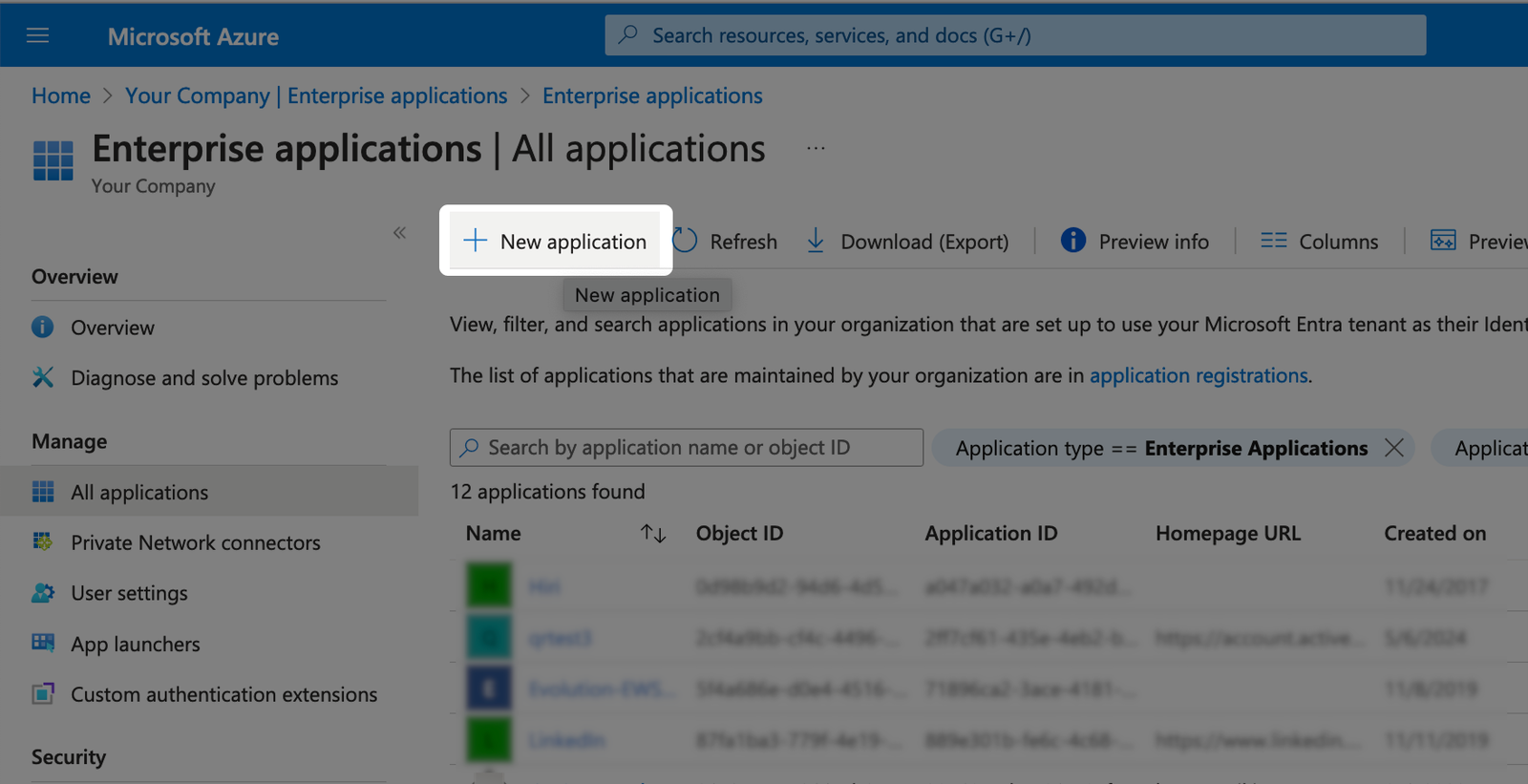Click the Private Network connectors icon
The image size is (1528, 784).
point(43,541)
